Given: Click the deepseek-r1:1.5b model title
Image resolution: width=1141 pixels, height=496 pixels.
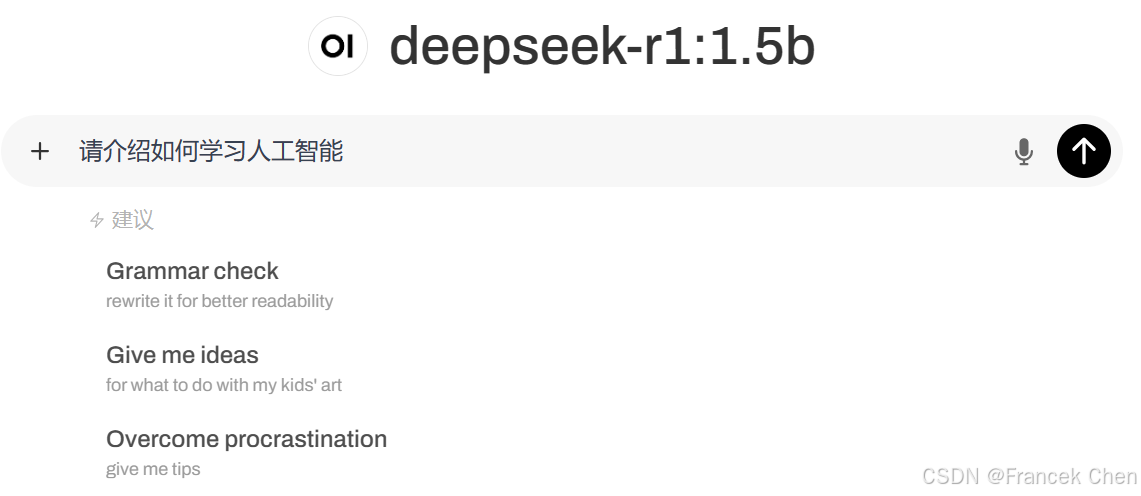Looking at the screenshot, I should coord(602,46).
